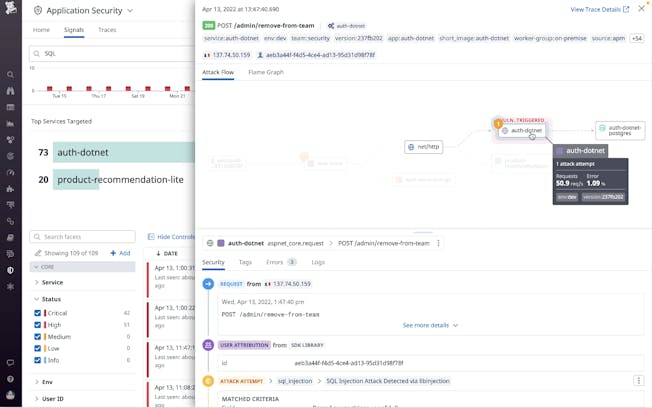Click the flag icon beside 137.74.50.159 in the header
Image resolution: width=652 pixels, height=408 pixels.
(207, 55)
